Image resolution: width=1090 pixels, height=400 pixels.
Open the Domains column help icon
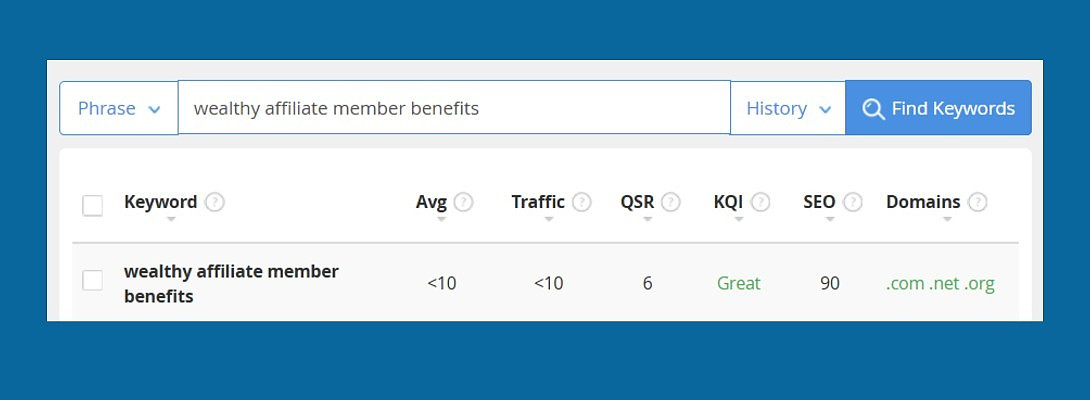pos(977,202)
